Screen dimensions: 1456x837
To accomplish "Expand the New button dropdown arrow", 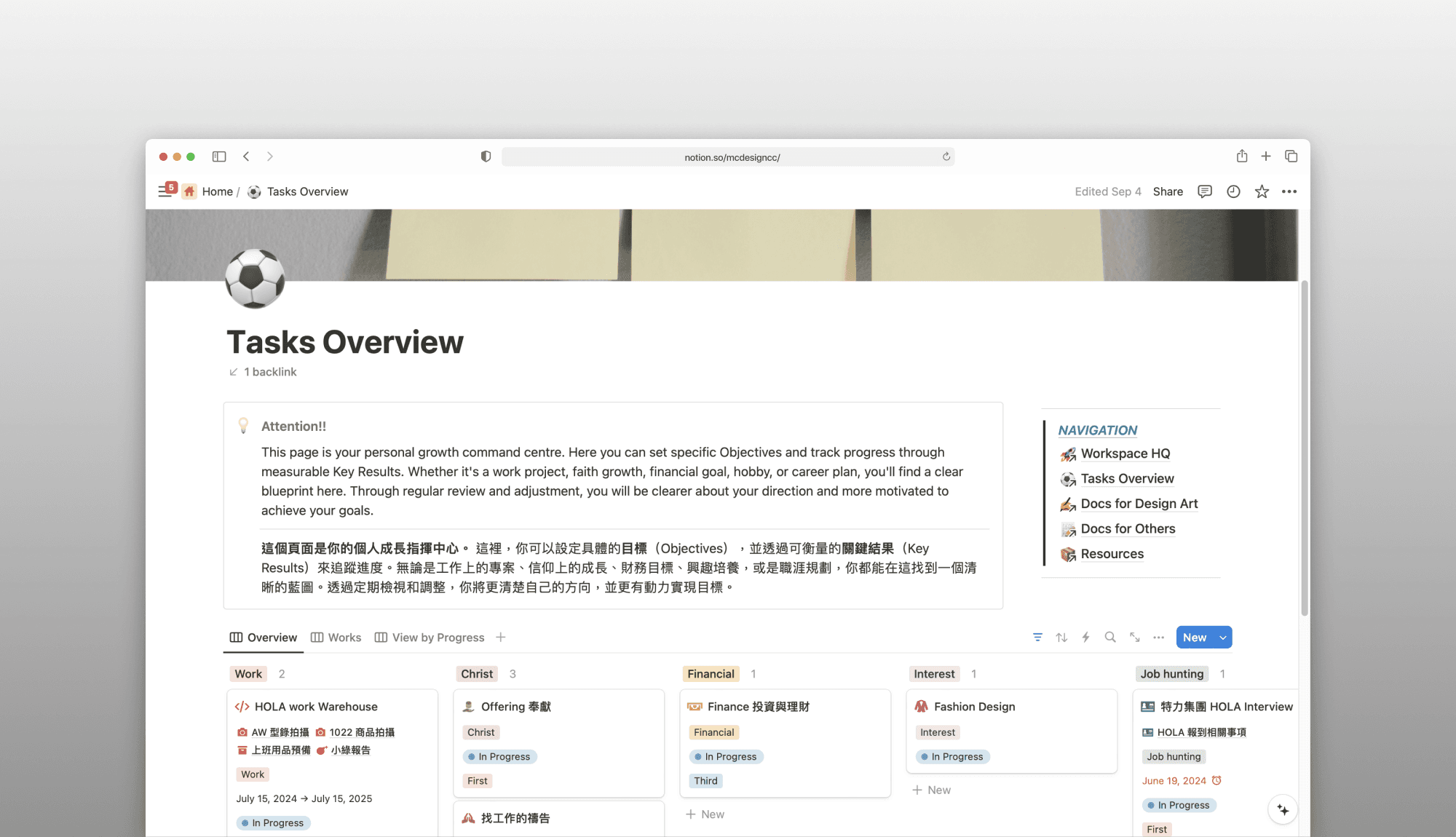I will 1223,638.
